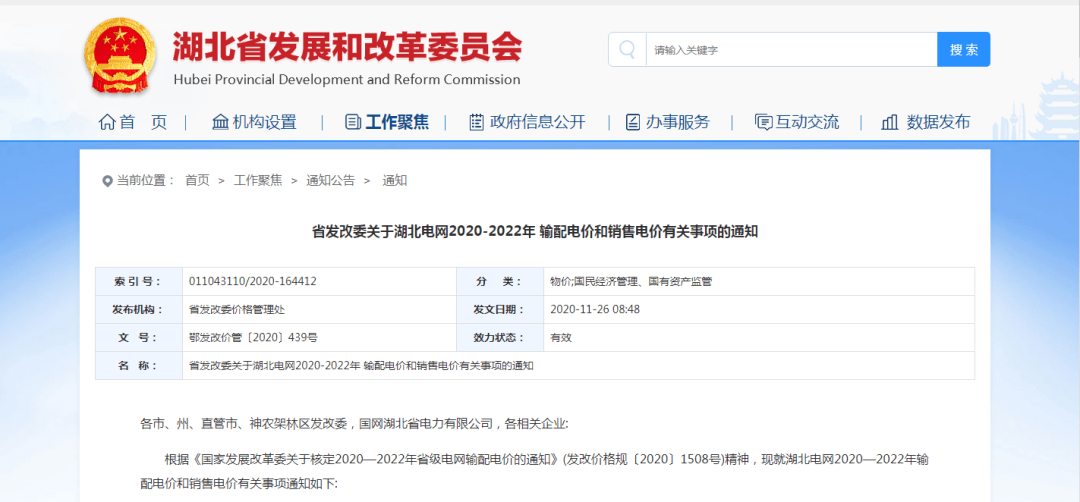Click the notepad icon beside 政府信息公开
The height and width of the screenshot is (502, 1080).
tap(477, 122)
